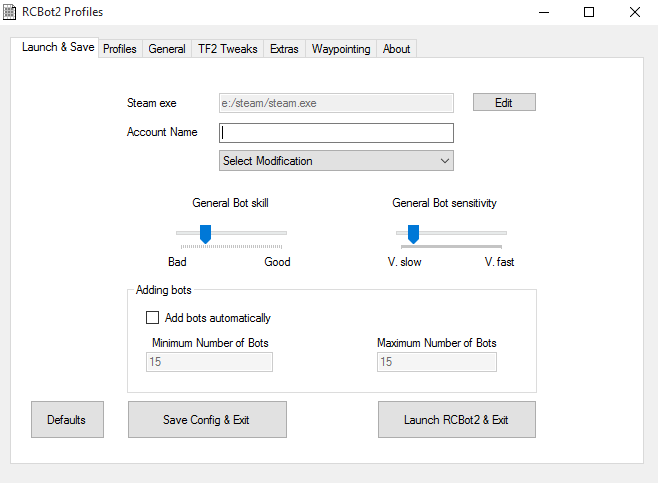The height and width of the screenshot is (483, 658).
Task: Minimize the RCBot2 Profiles window
Action: coord(544,12)
